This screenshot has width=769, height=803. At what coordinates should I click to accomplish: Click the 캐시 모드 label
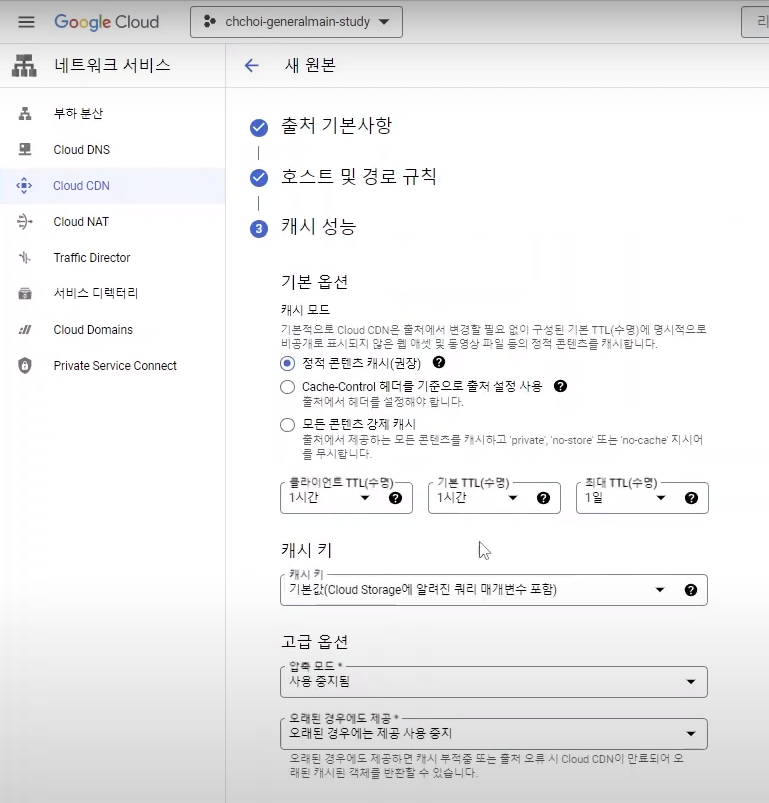305,310
